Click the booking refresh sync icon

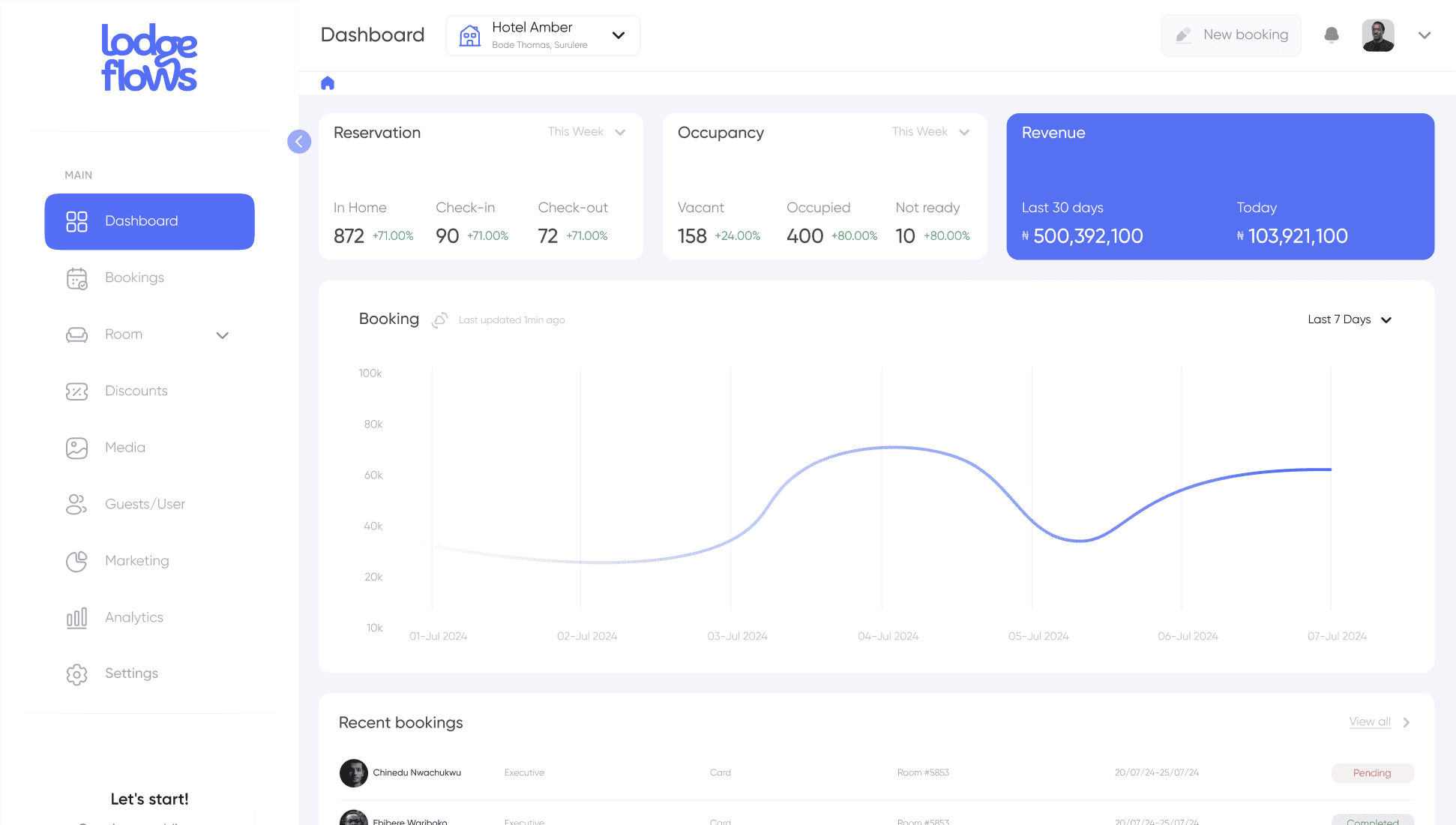[440, 319]
